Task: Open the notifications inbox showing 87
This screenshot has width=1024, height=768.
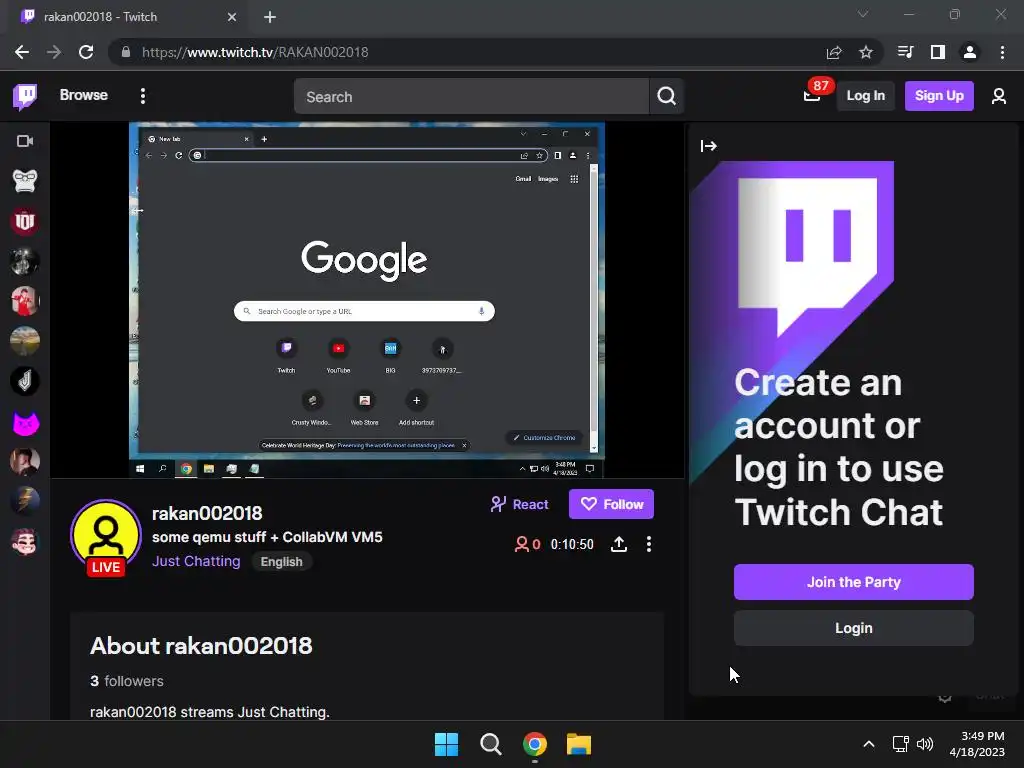Action: [x=812, y=96]
